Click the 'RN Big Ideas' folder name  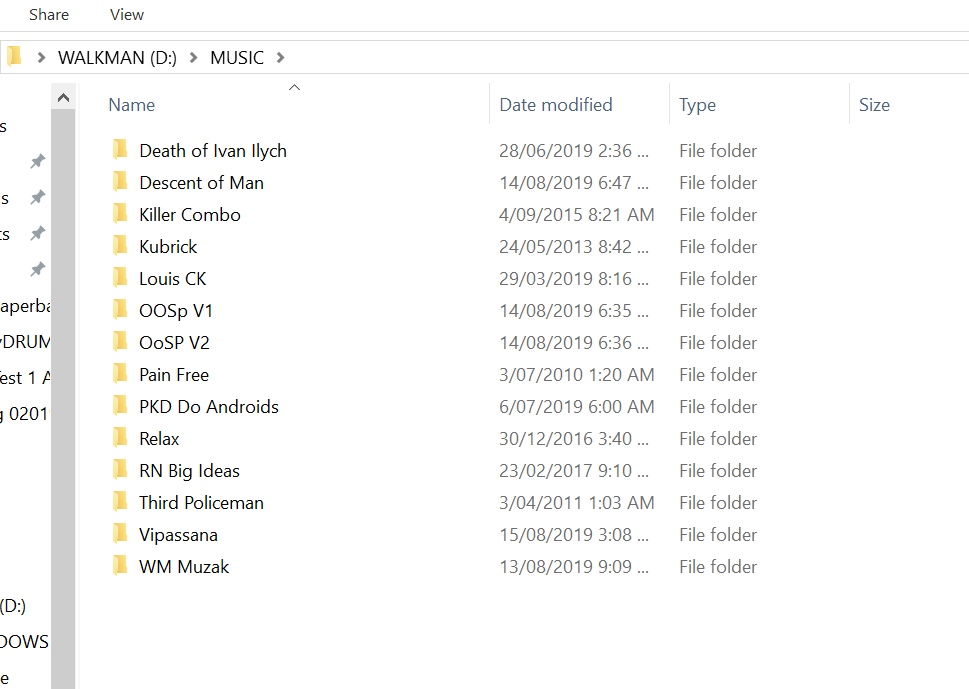(189, 471)
